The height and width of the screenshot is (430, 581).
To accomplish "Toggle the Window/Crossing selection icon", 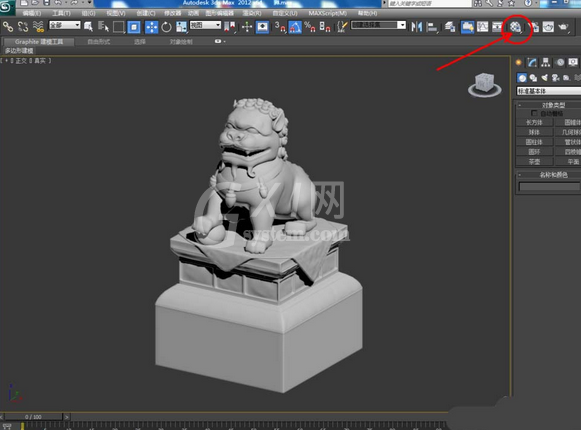I will coord(134,27).
